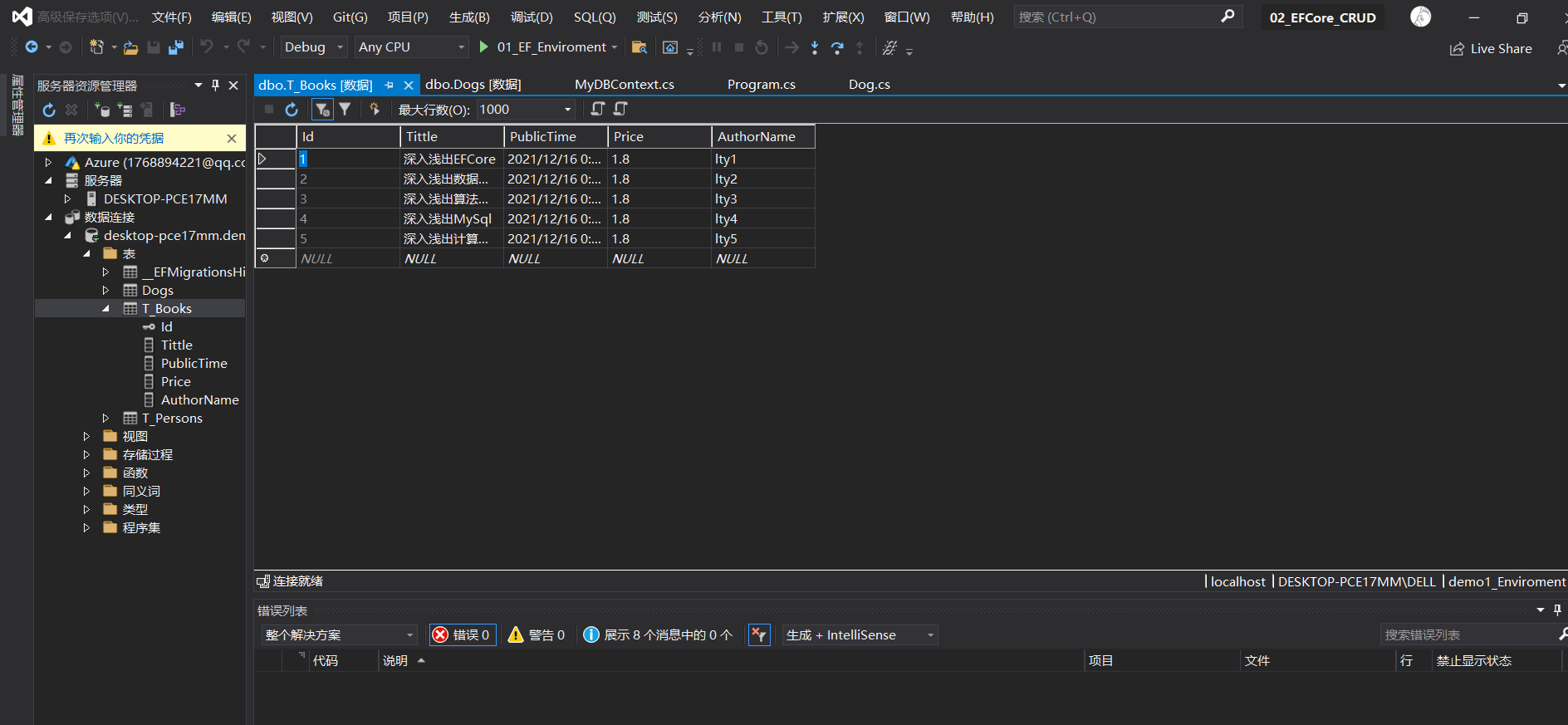The height and width of the screenshot is (725, 1568).
Task: Click the Save All icon
Action: (175, 47)
